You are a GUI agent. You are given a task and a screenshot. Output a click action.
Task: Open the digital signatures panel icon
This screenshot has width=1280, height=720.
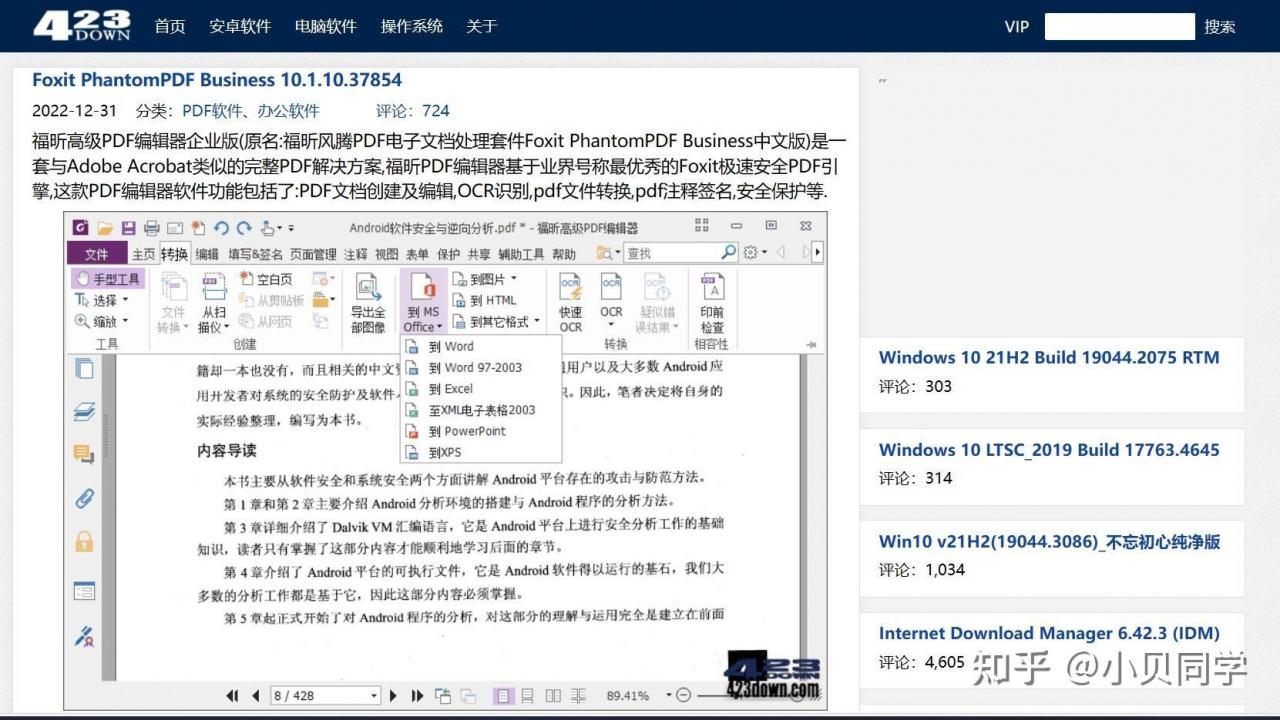point(84,635)
